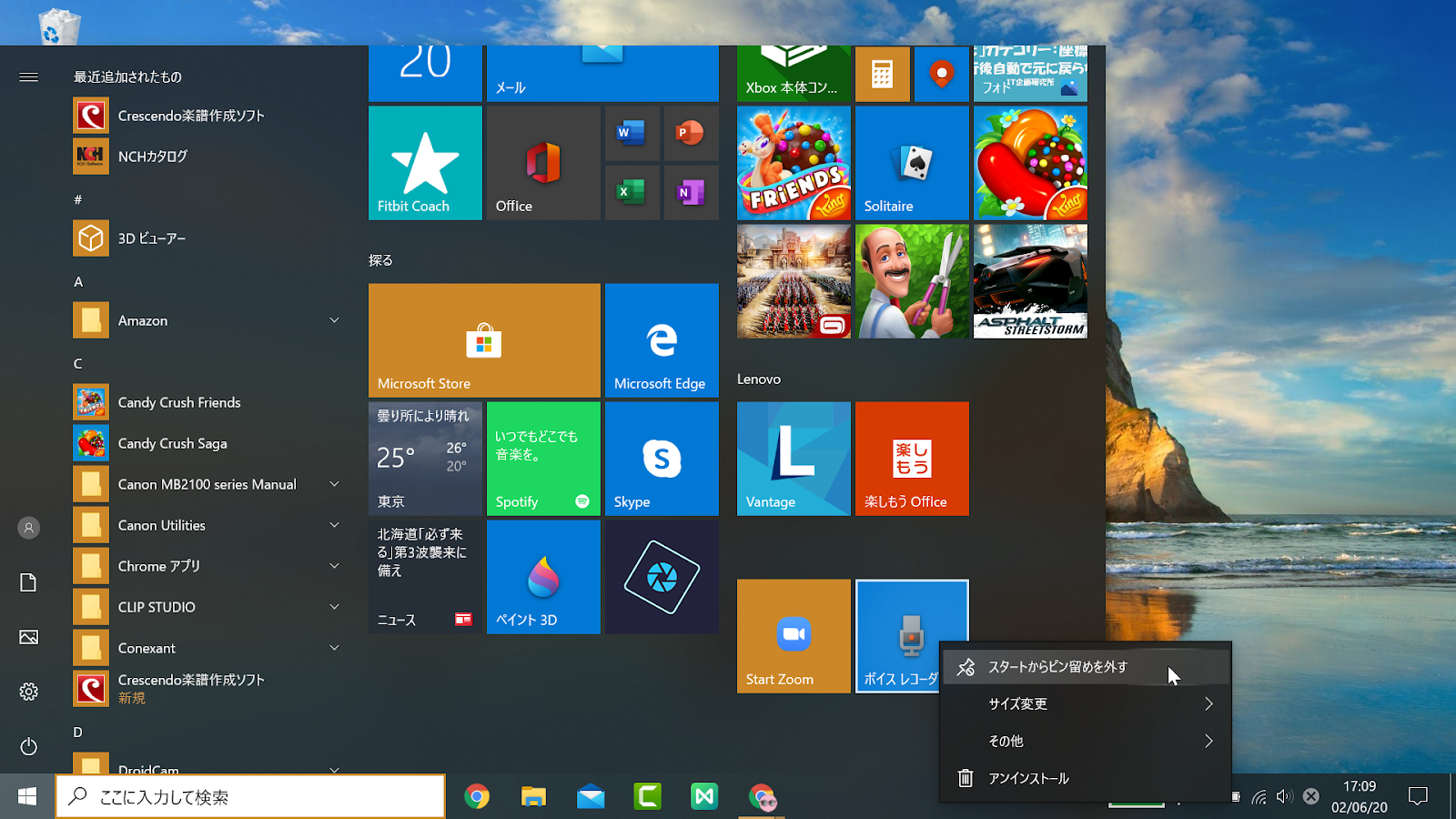
Task: Select スタートからピン留めを外す in context menu
Action: pos(1086,667)
